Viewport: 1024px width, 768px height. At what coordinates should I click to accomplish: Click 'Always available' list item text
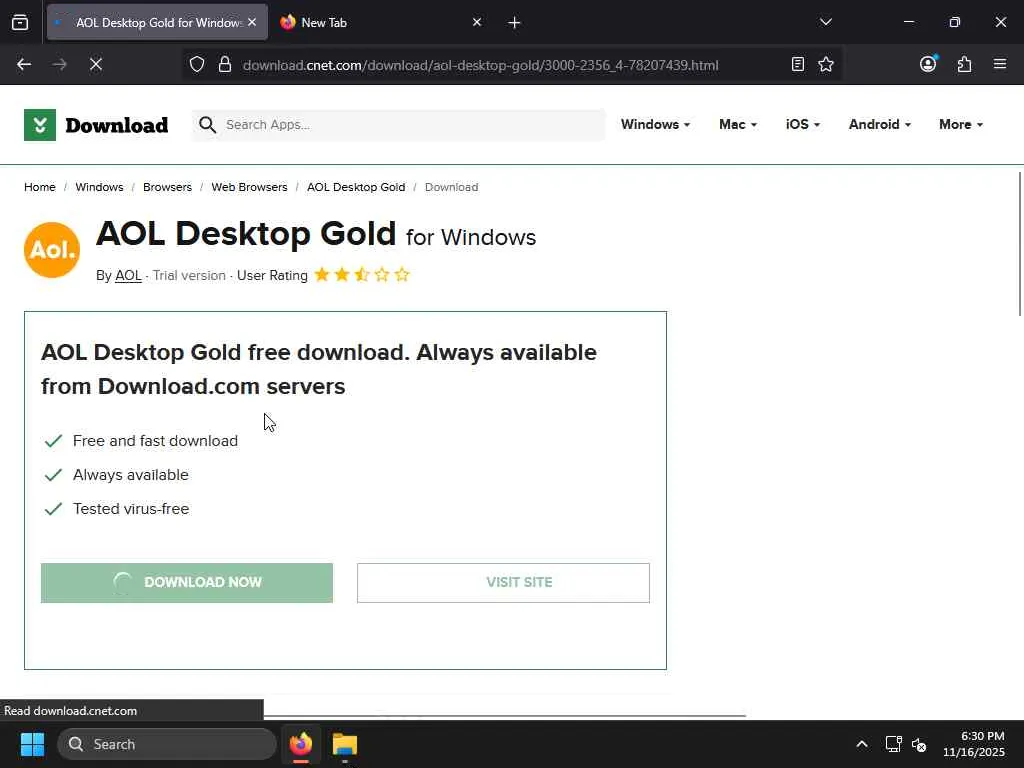coord(131,475)
